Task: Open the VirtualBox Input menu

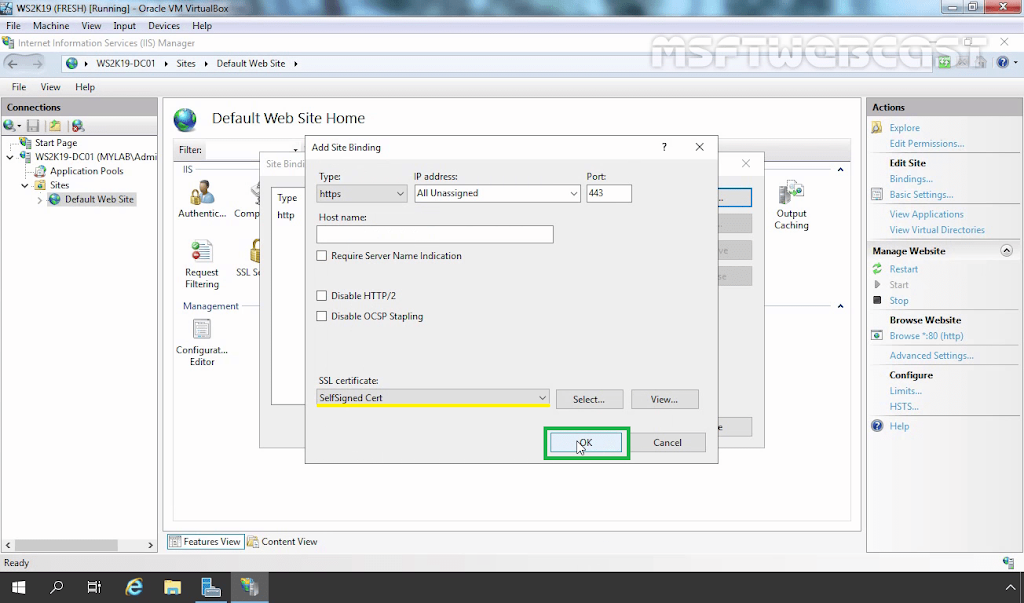Action: click(x=124, y=25)
